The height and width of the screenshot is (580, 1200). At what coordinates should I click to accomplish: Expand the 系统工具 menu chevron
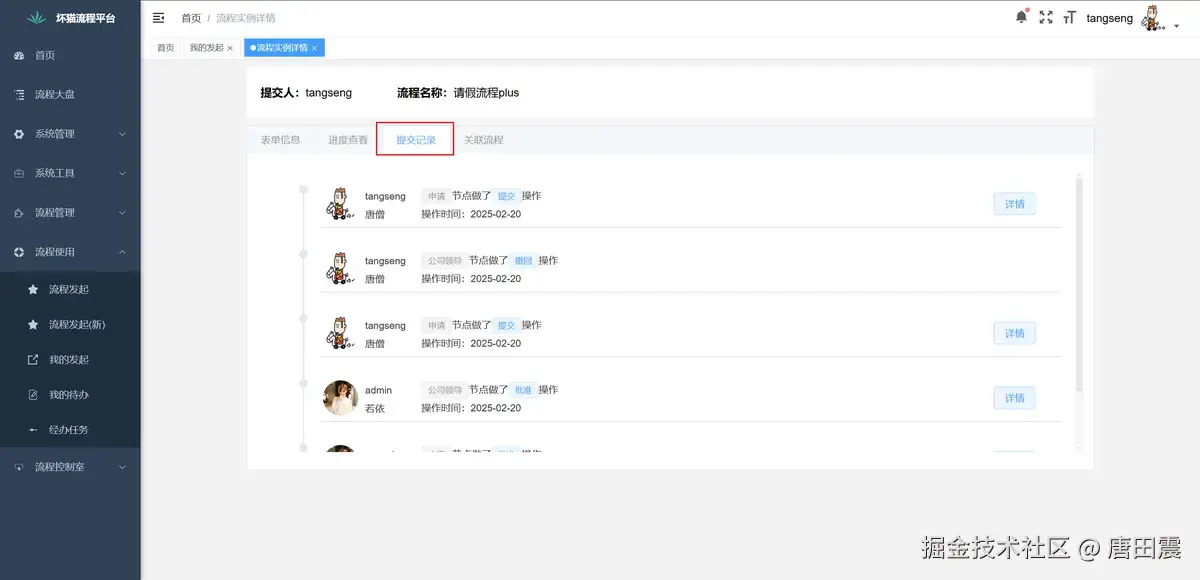point(122,173)
